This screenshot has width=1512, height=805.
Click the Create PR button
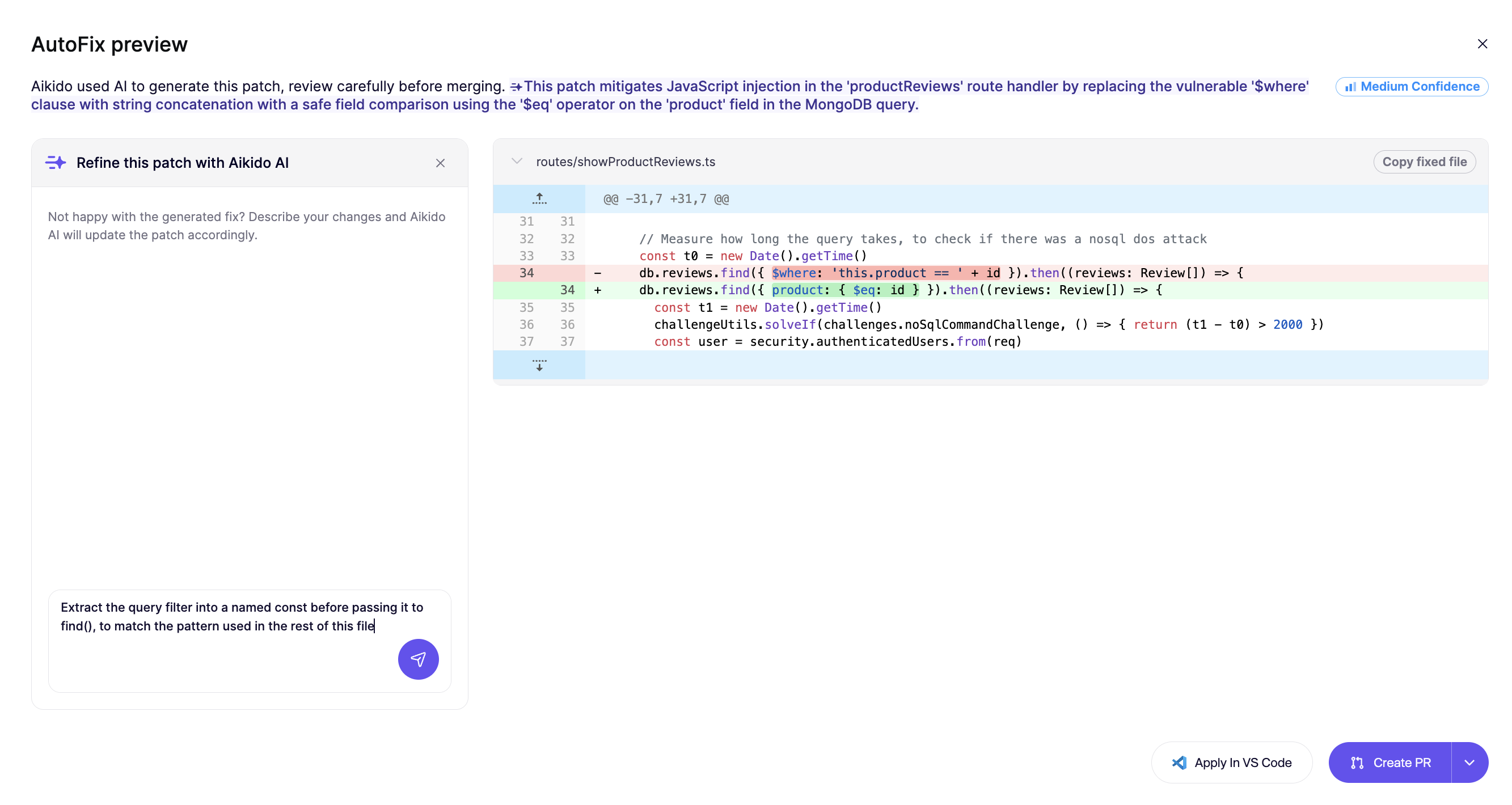tap(1390, 762)
